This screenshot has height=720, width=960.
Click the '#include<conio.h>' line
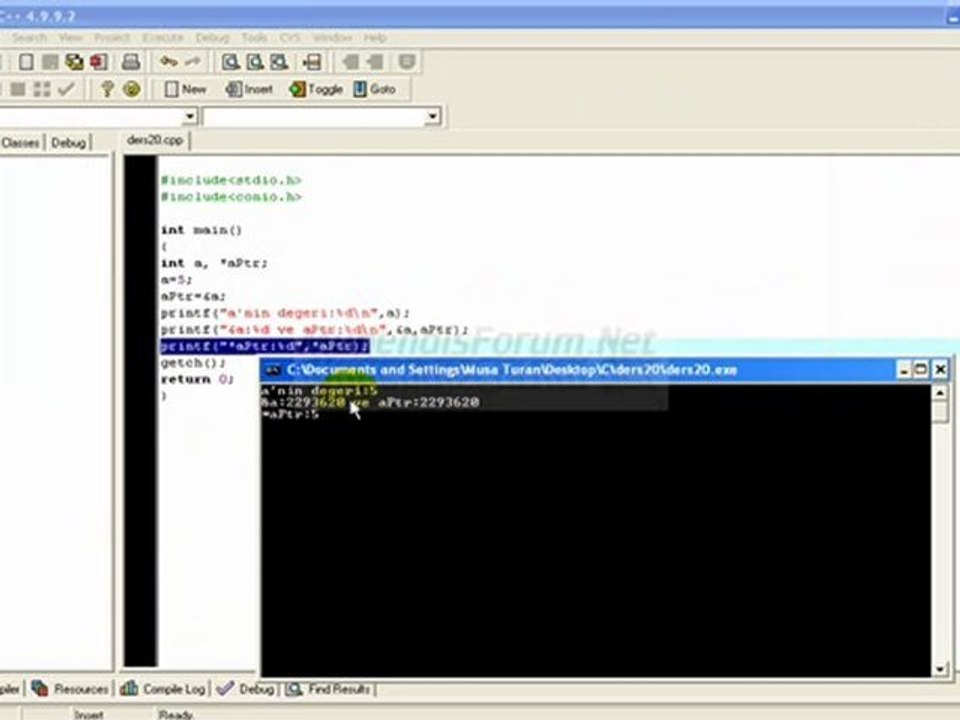pos(231,197)
